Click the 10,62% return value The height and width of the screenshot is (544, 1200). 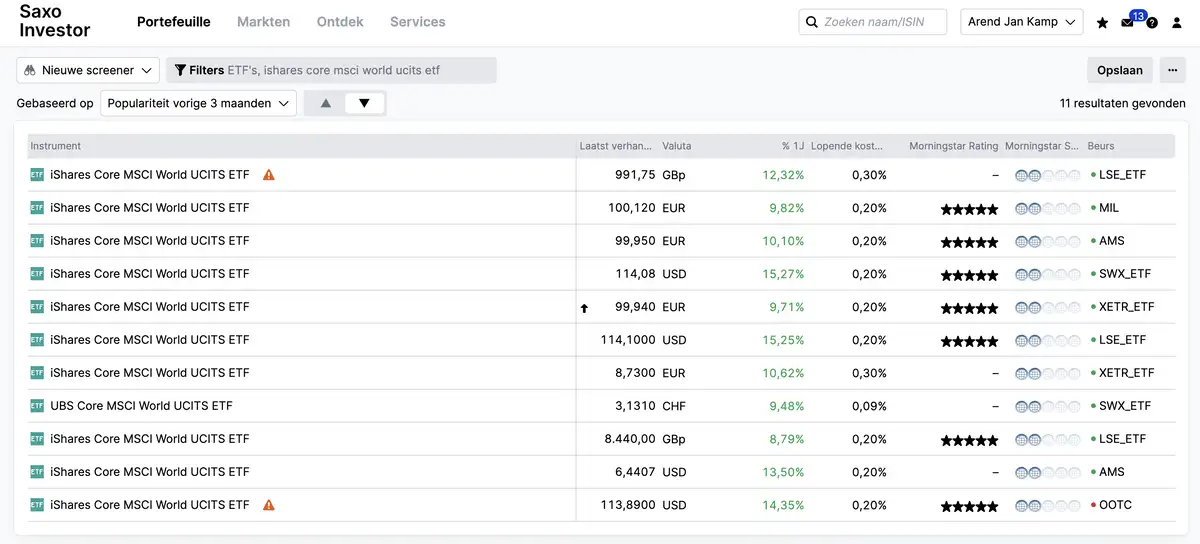(x=783, y=373)
